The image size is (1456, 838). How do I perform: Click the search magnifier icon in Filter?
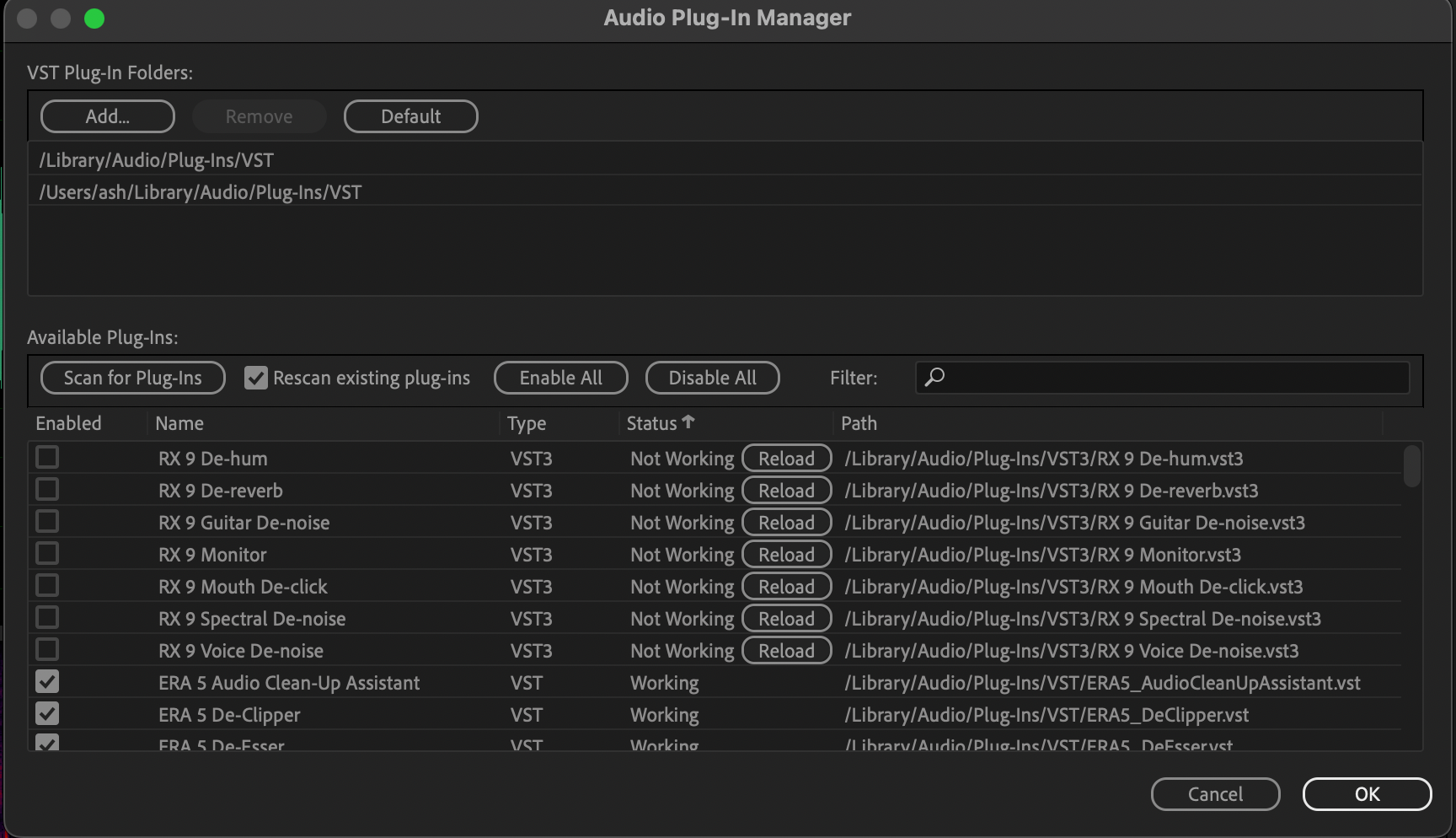[x=934, y=377]
